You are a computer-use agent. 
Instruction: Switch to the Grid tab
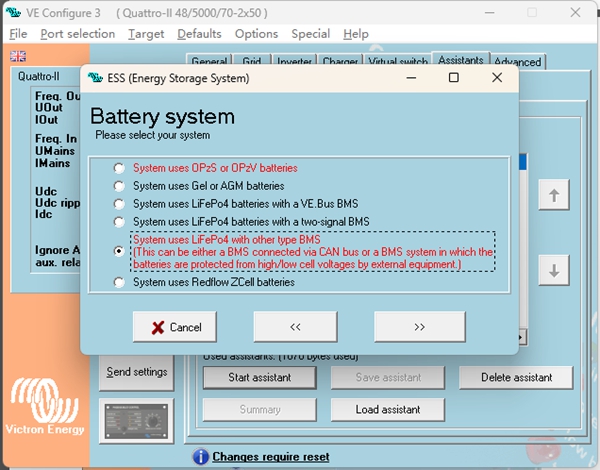click(x=252, y=61)
